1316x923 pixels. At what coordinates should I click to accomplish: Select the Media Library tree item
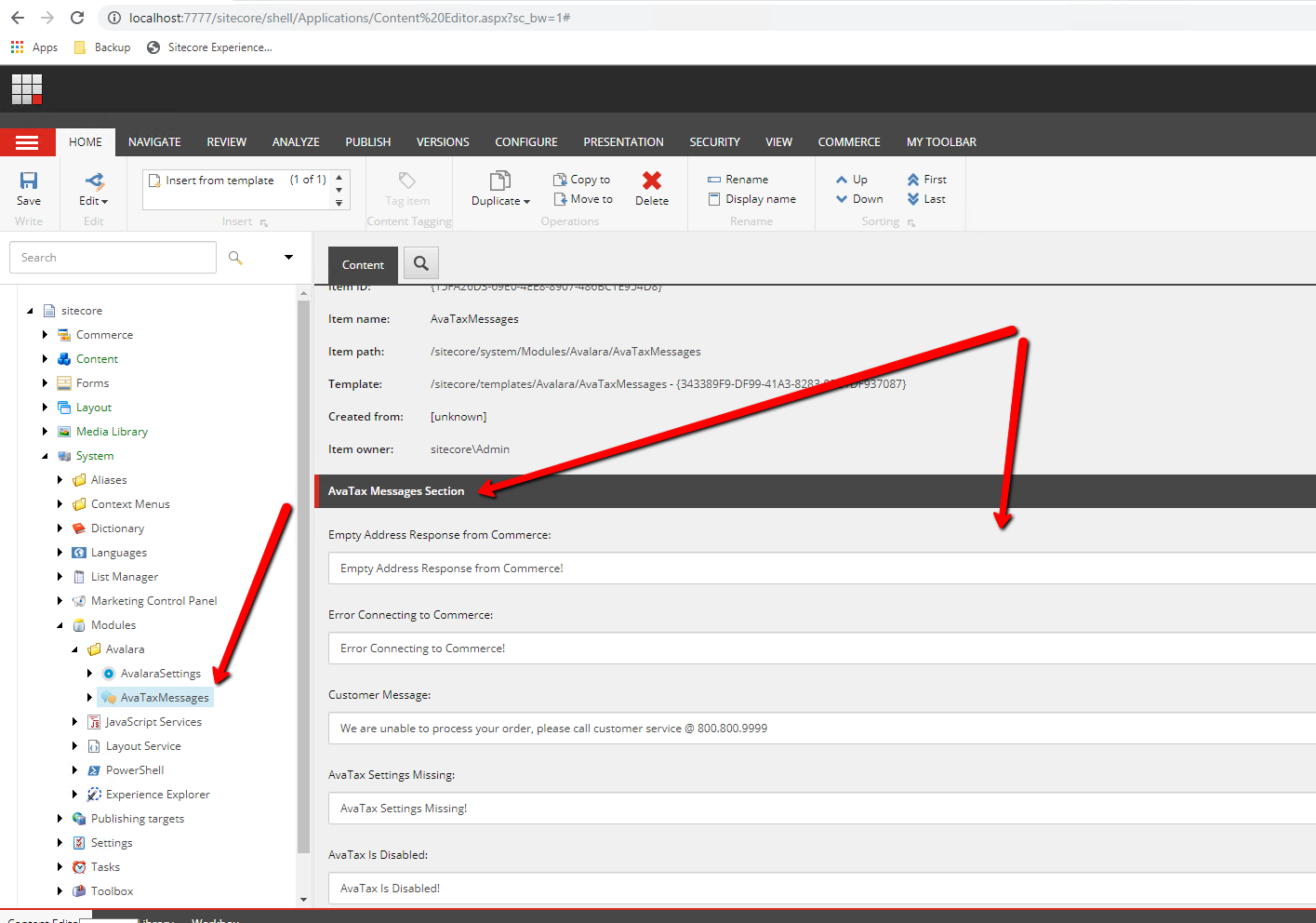pos(112,432)
